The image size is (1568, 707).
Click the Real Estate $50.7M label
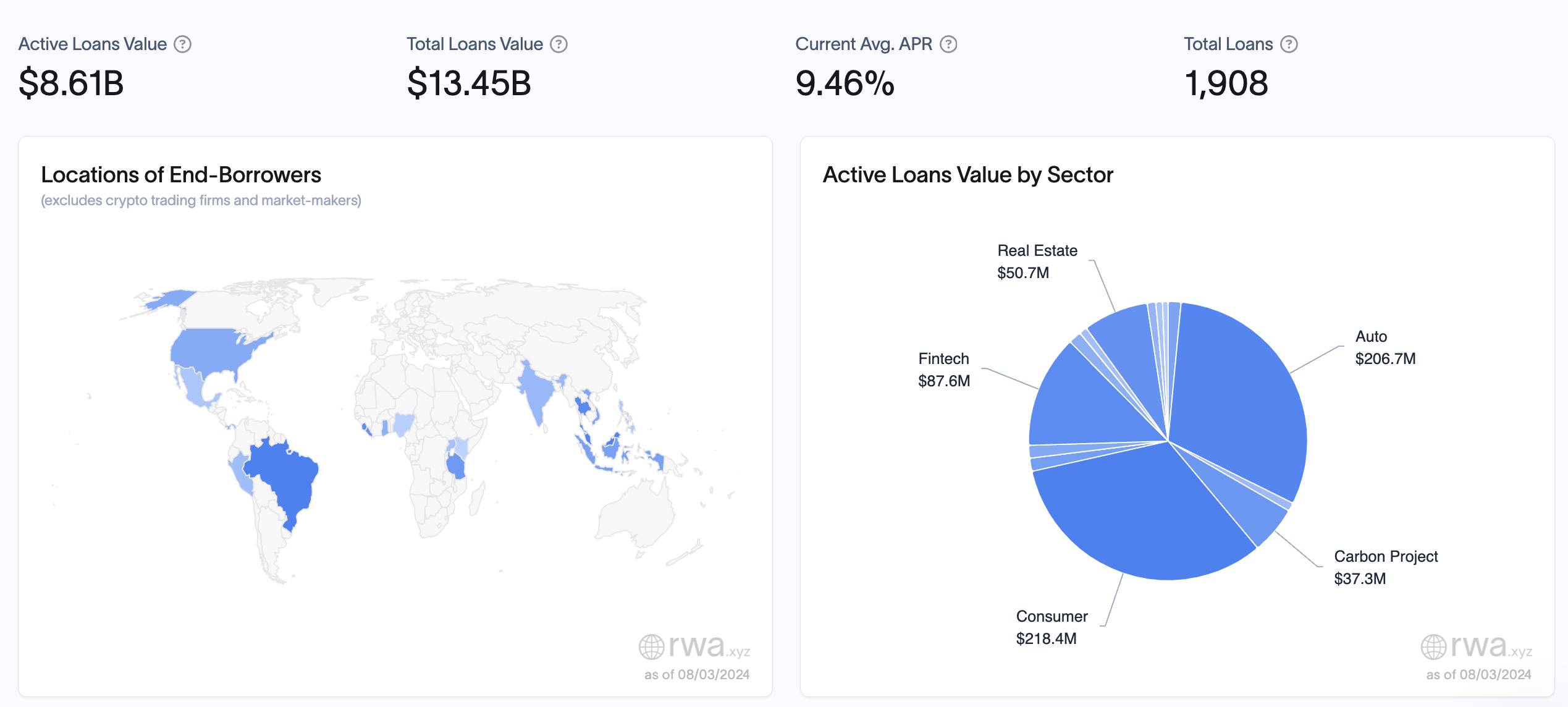click(1037, 261)
